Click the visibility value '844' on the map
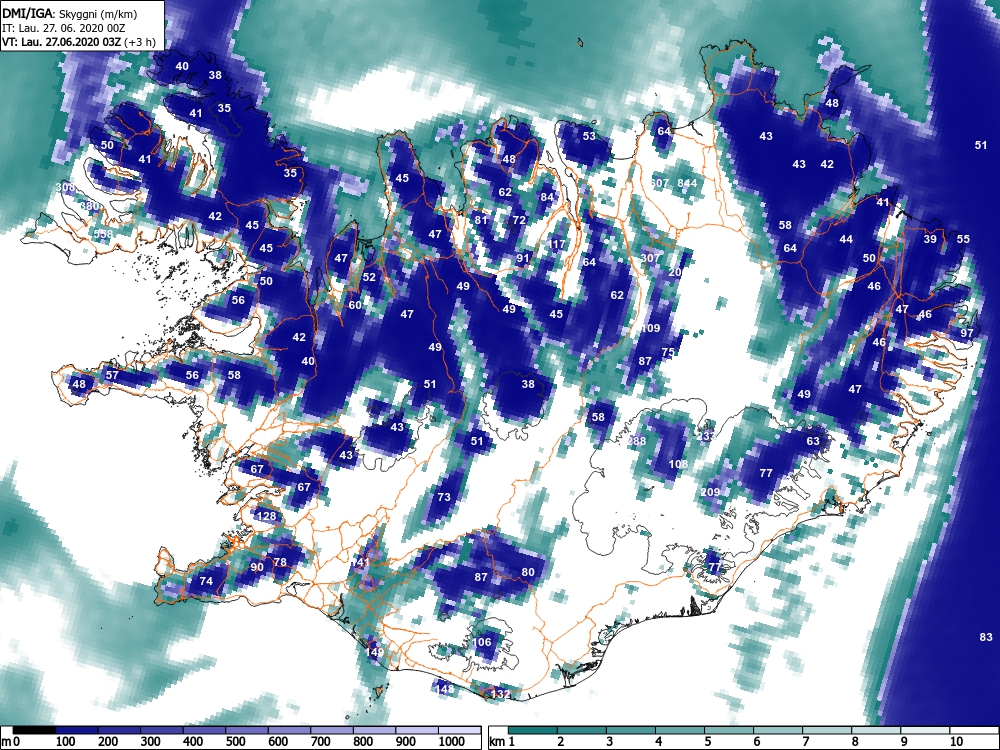Image resolution: width=1000 pixels, height=750 pixels. tap(687, 183)
